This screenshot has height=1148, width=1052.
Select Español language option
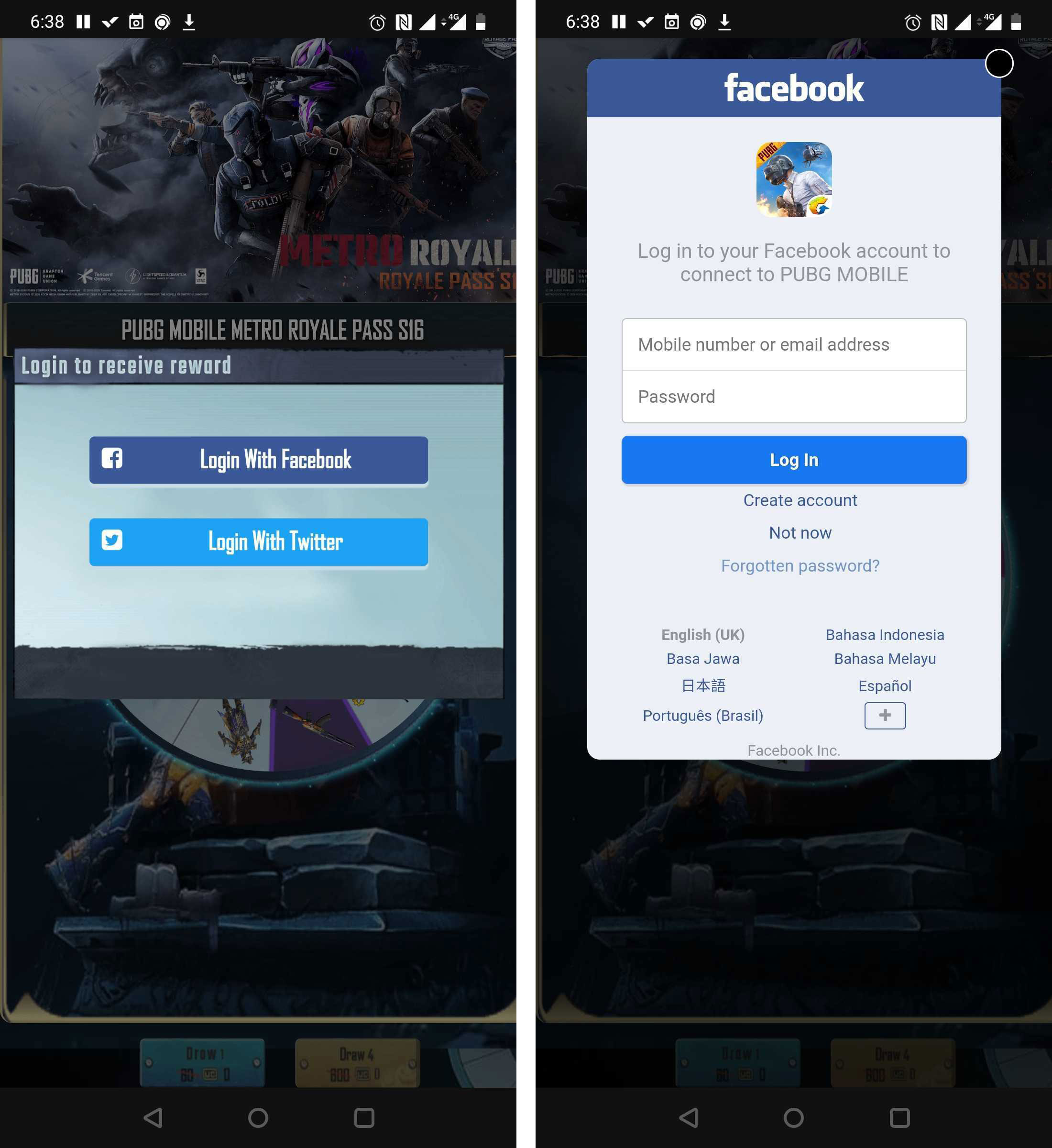[884, 686]
